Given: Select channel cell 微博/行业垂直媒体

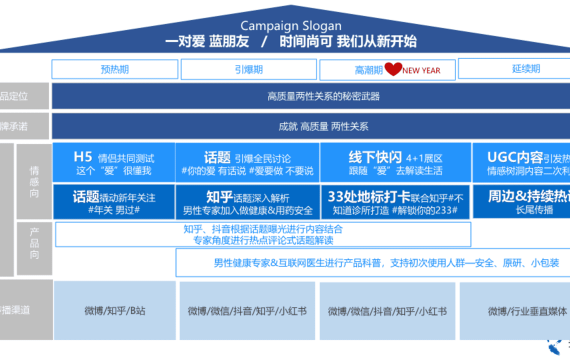Looking at the screenshot, I should [x=515, y=311].
